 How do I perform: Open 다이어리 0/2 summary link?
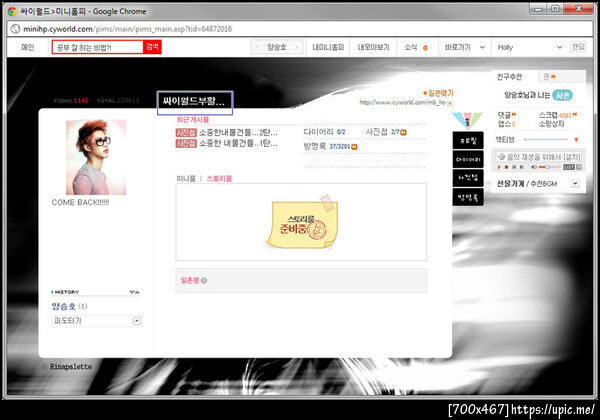[324, 132]
